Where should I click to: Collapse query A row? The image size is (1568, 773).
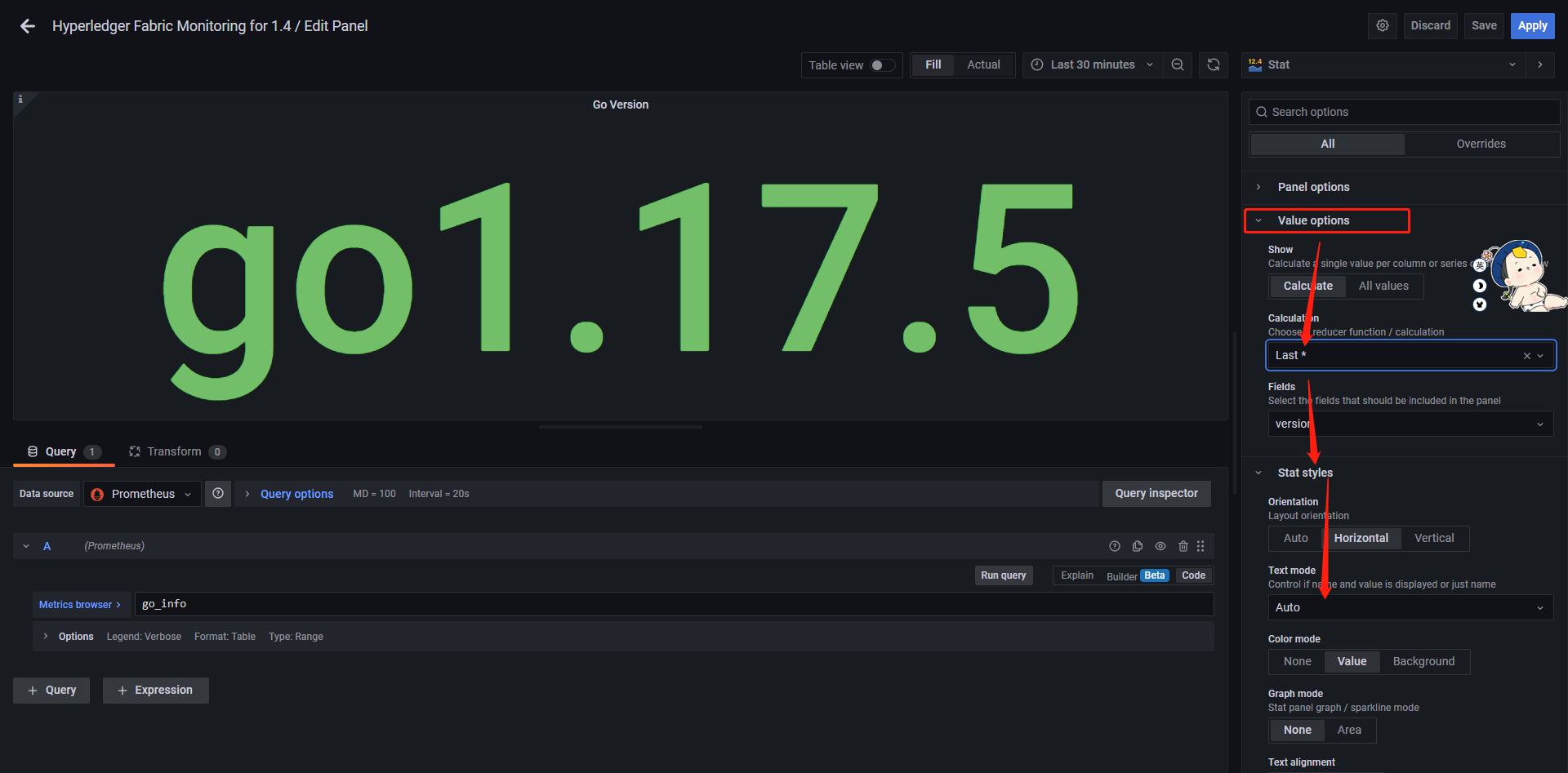coord(26,546)
